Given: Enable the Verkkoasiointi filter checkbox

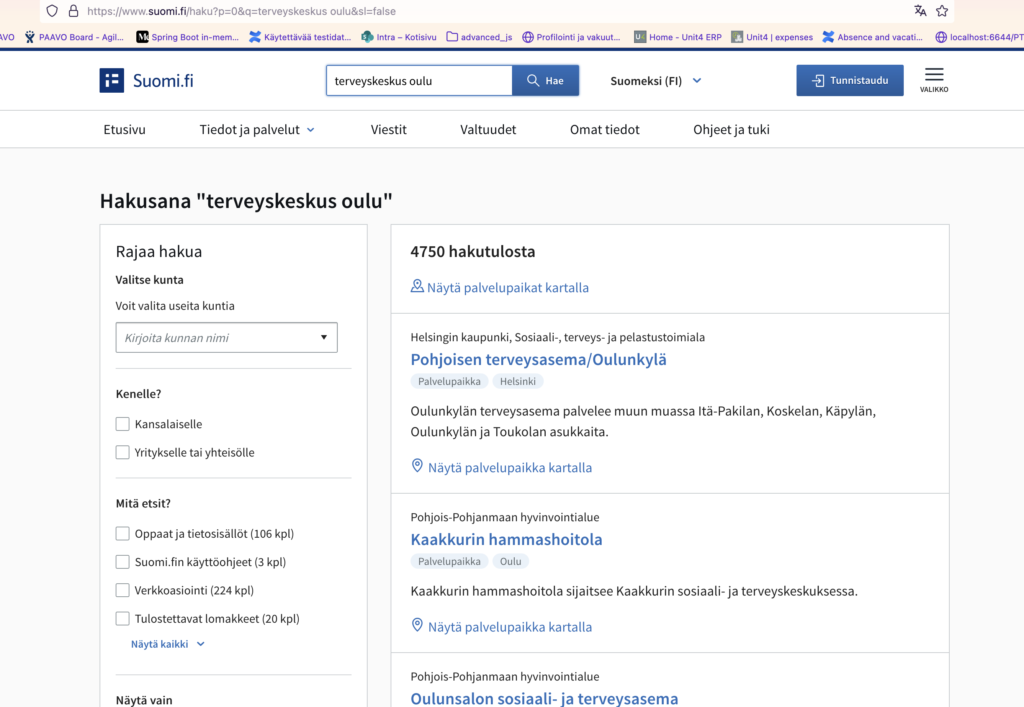Looking at the screenshot, I should [x=122, y=590].
